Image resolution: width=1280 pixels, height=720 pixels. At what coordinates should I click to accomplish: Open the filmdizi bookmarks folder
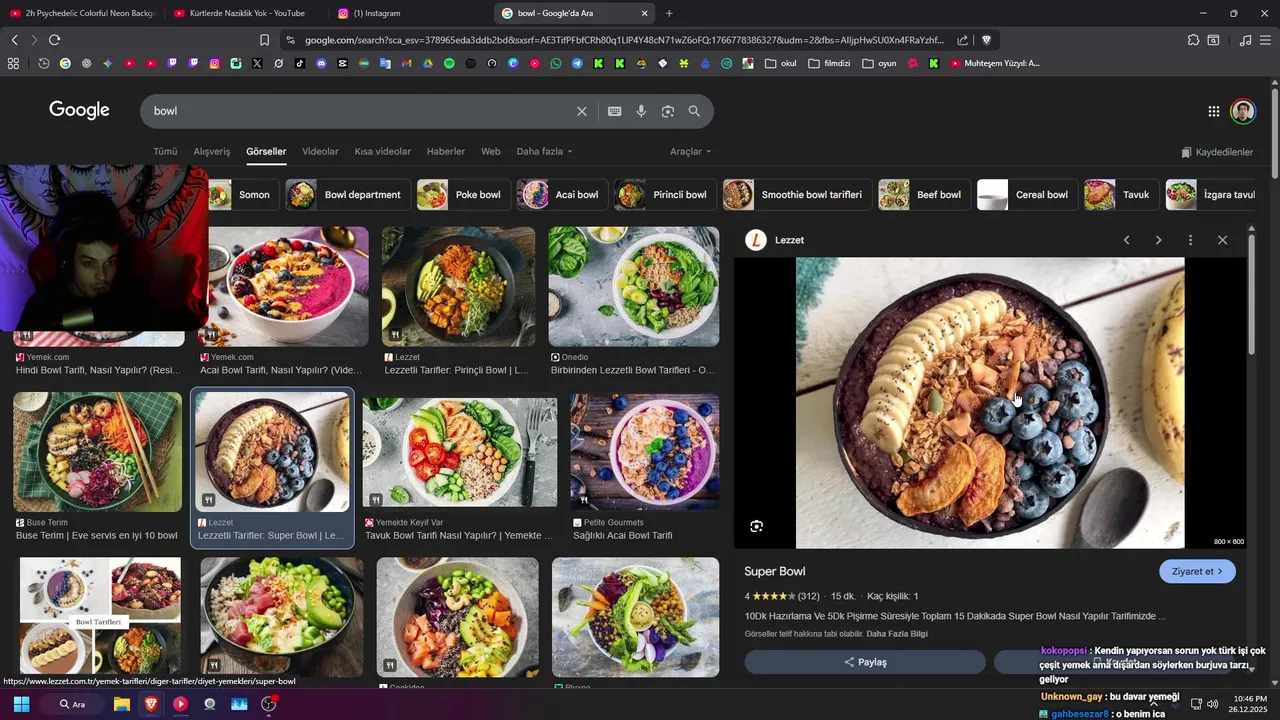coord(829,63)
